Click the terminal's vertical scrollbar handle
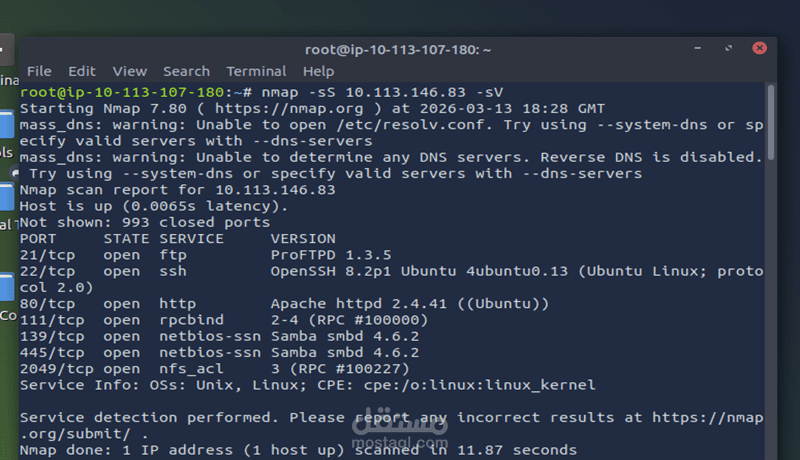800x460 pixels. pyautogui.click(x=770, y=122)
